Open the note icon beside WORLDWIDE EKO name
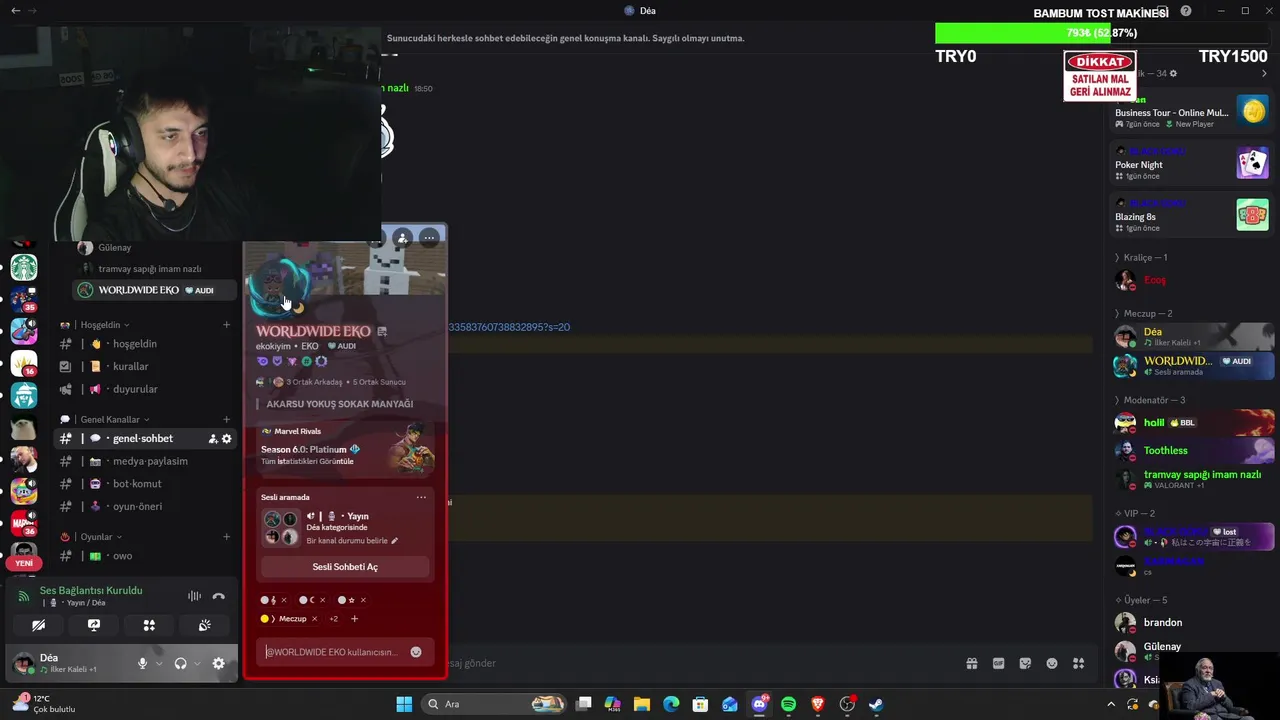The height and width of the screenshot is (720, 1280). (x=381, y=331)
